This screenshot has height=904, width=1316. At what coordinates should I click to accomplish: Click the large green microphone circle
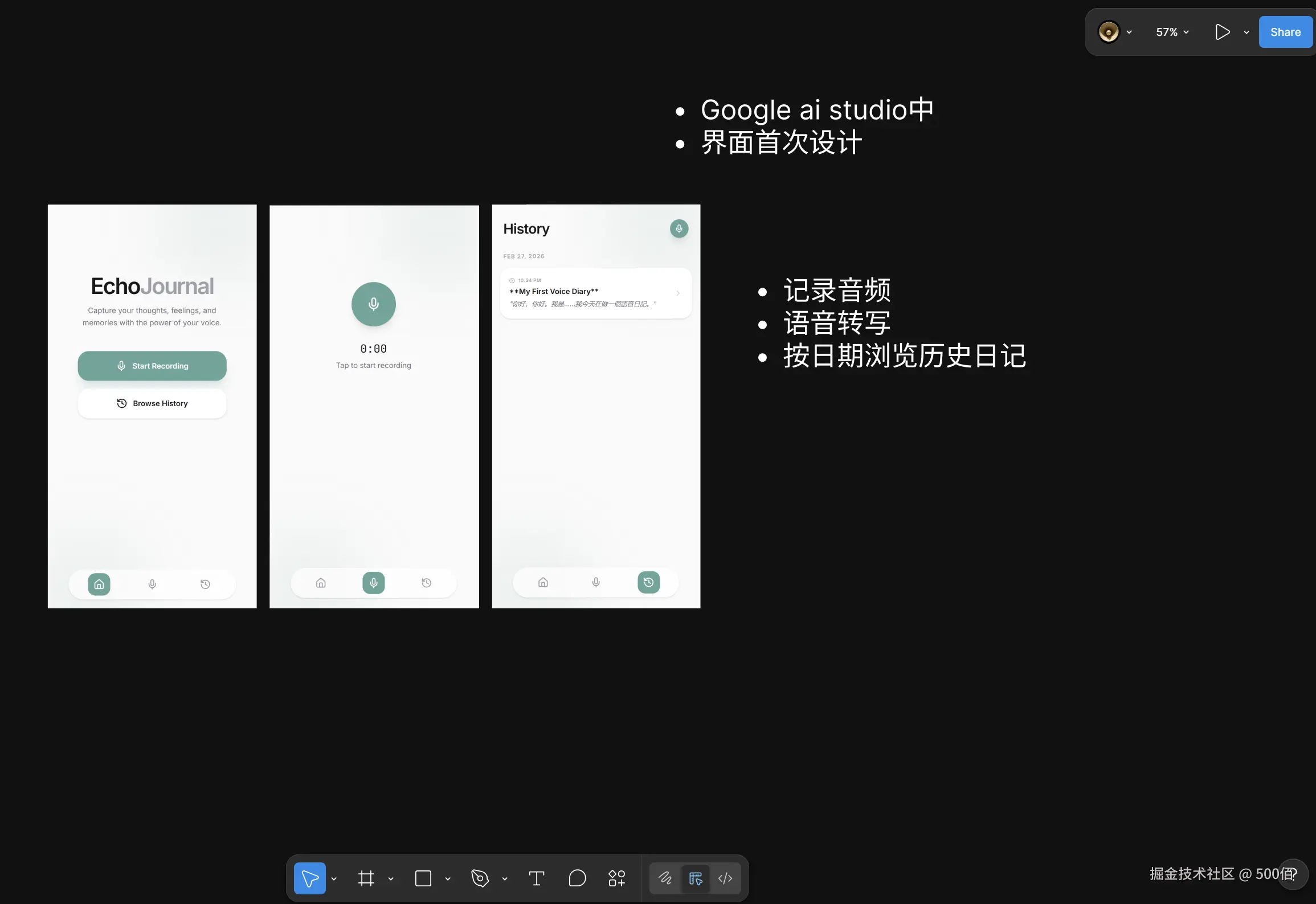tap(374, 304)
